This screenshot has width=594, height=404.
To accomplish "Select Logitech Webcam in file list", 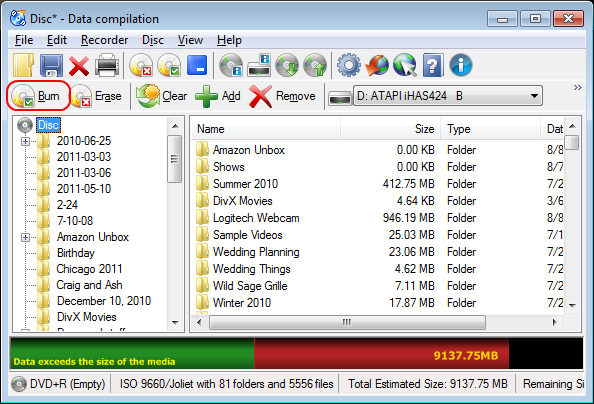I will click(x=256, y=218).
